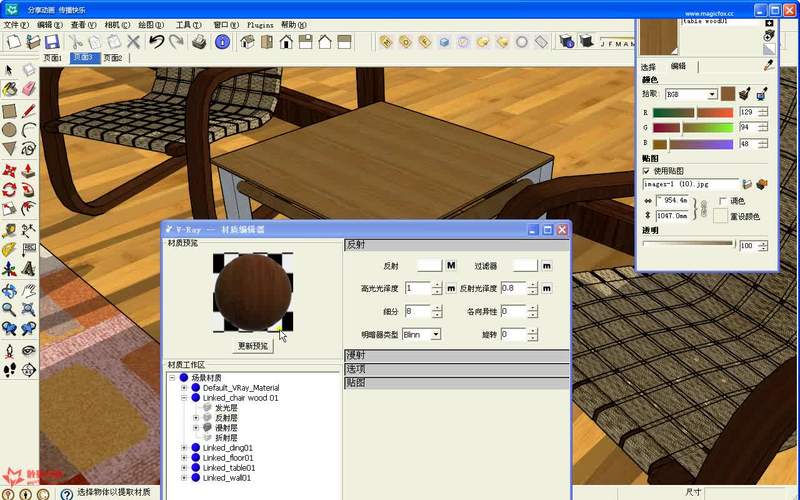The width and height of the screenshot is (800, 500).
Task: Open the Blinn shader type dropdown
Action: tap(435, 334)
